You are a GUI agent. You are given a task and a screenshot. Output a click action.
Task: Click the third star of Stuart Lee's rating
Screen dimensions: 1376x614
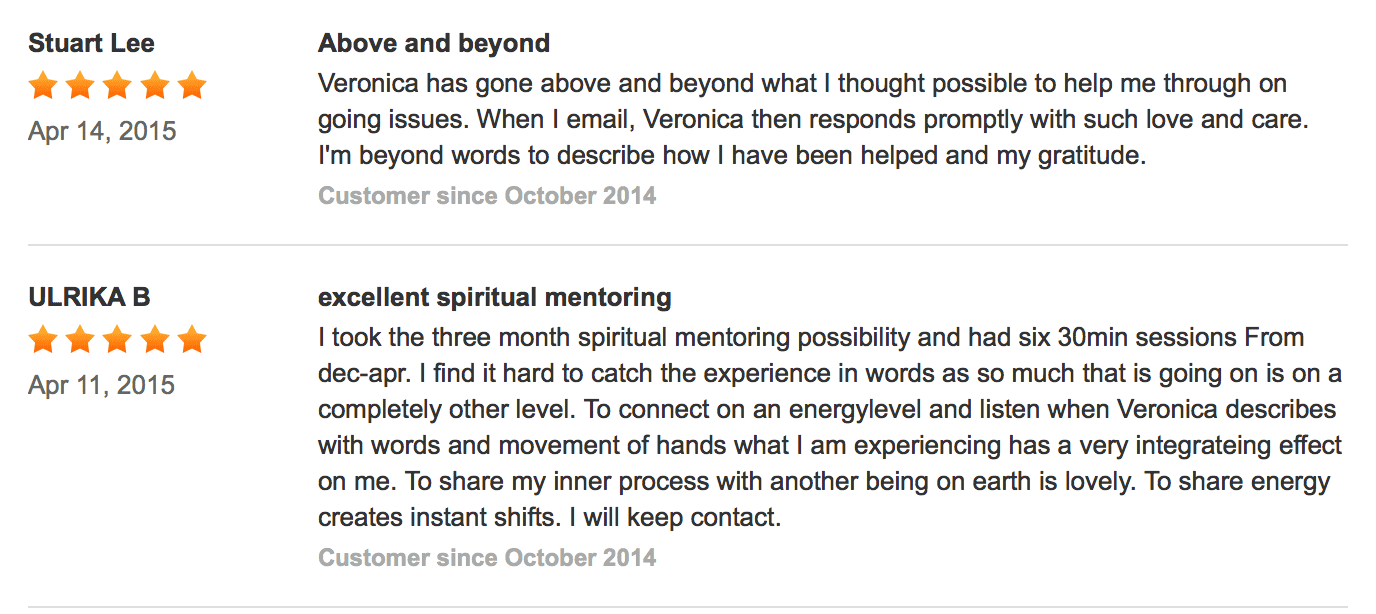point(117,86)
